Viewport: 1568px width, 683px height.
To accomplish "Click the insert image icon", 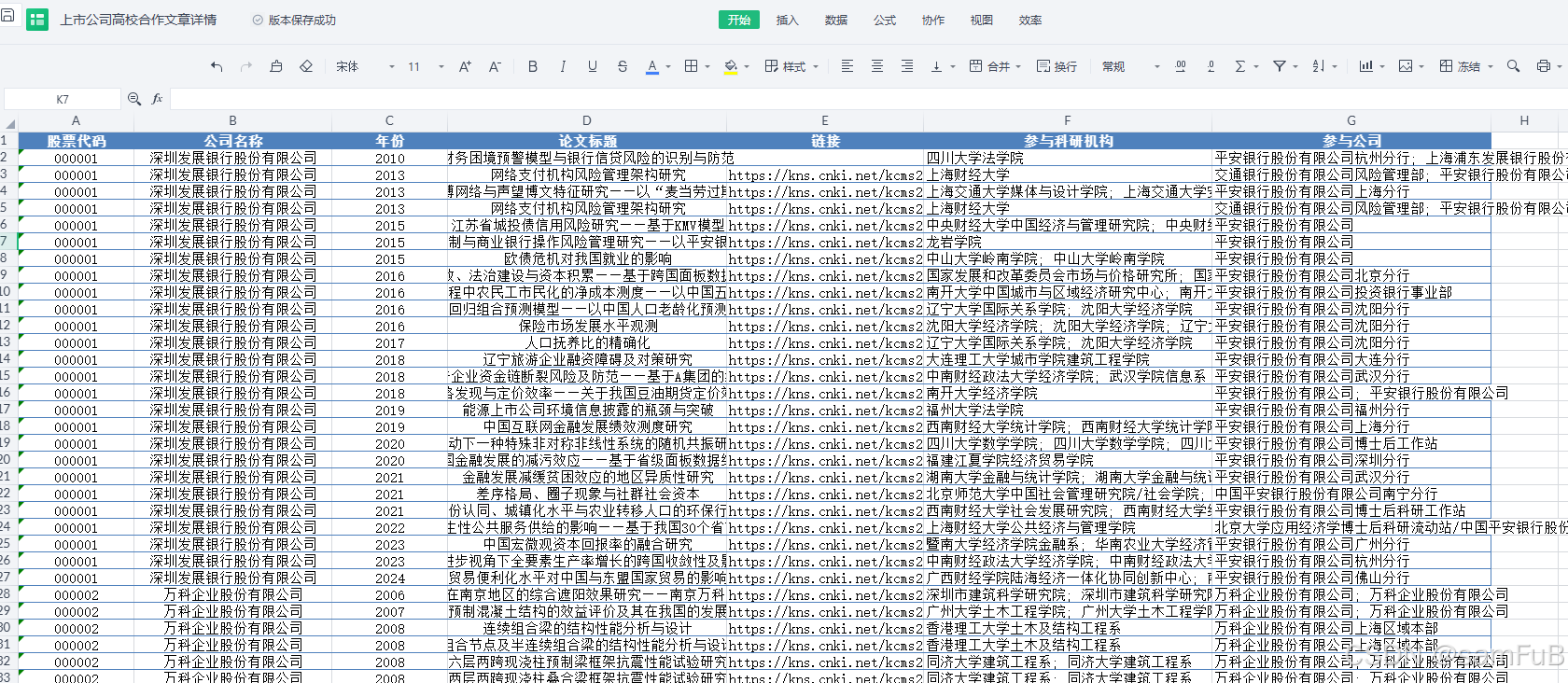I will click(x=1406, y=66).
